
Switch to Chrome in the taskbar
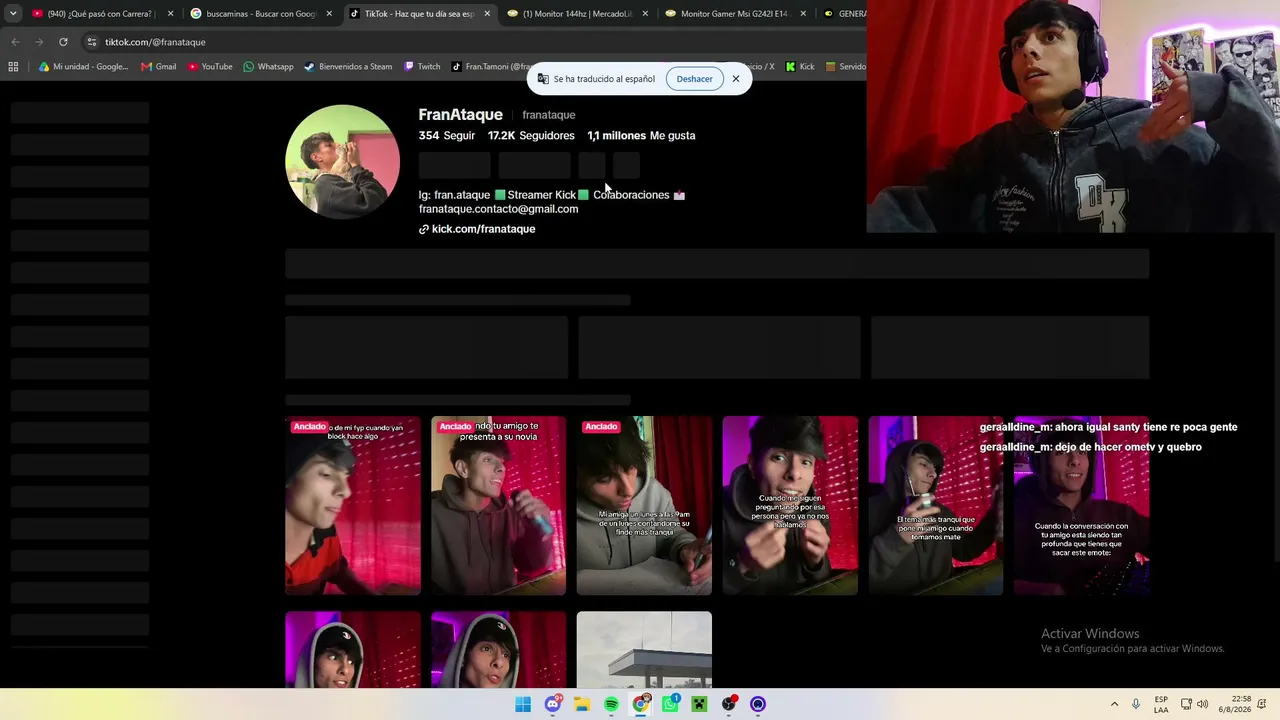(x=641, y=704)
